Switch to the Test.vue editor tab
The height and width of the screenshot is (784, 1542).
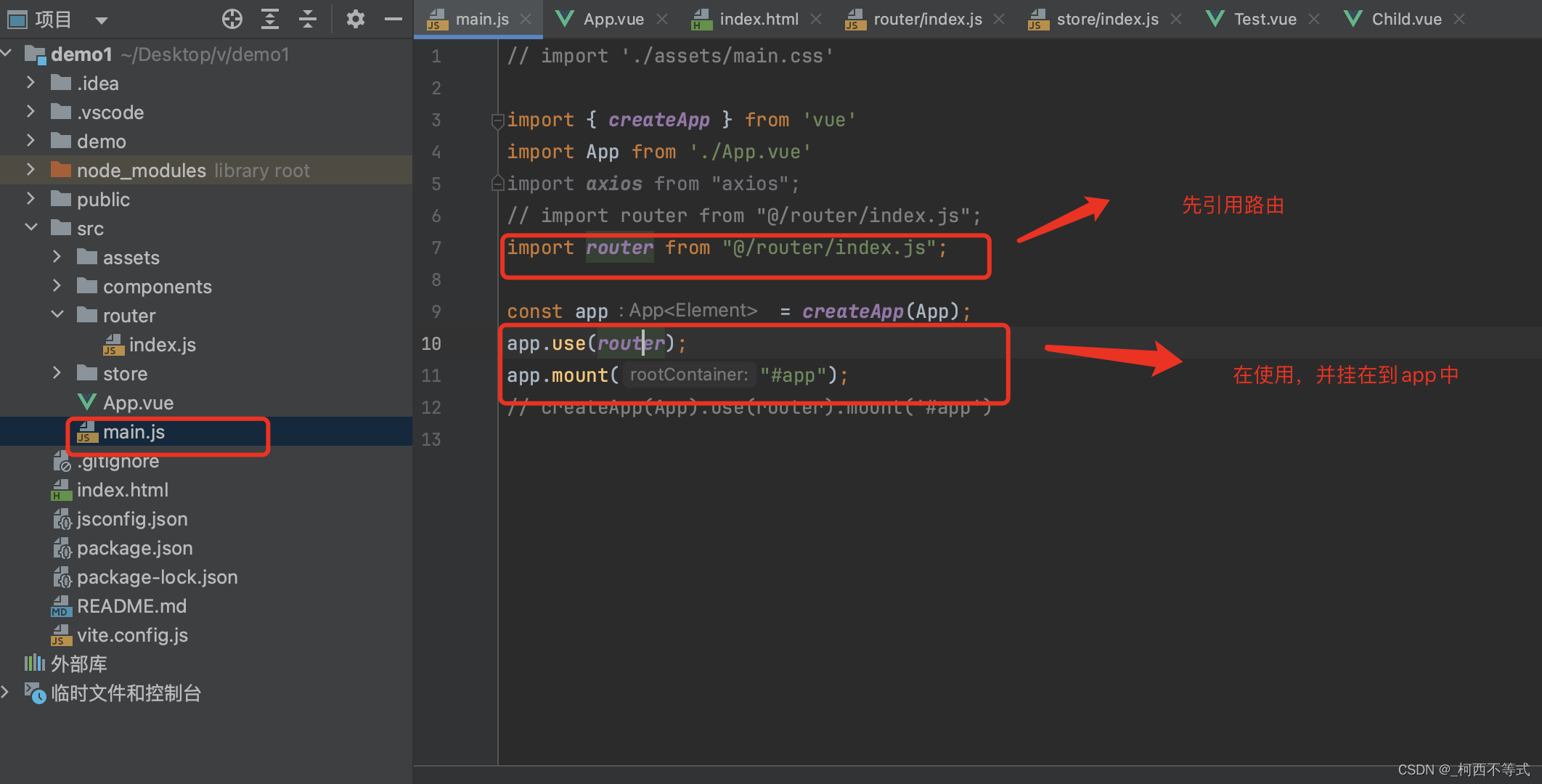click(1265, 20)
